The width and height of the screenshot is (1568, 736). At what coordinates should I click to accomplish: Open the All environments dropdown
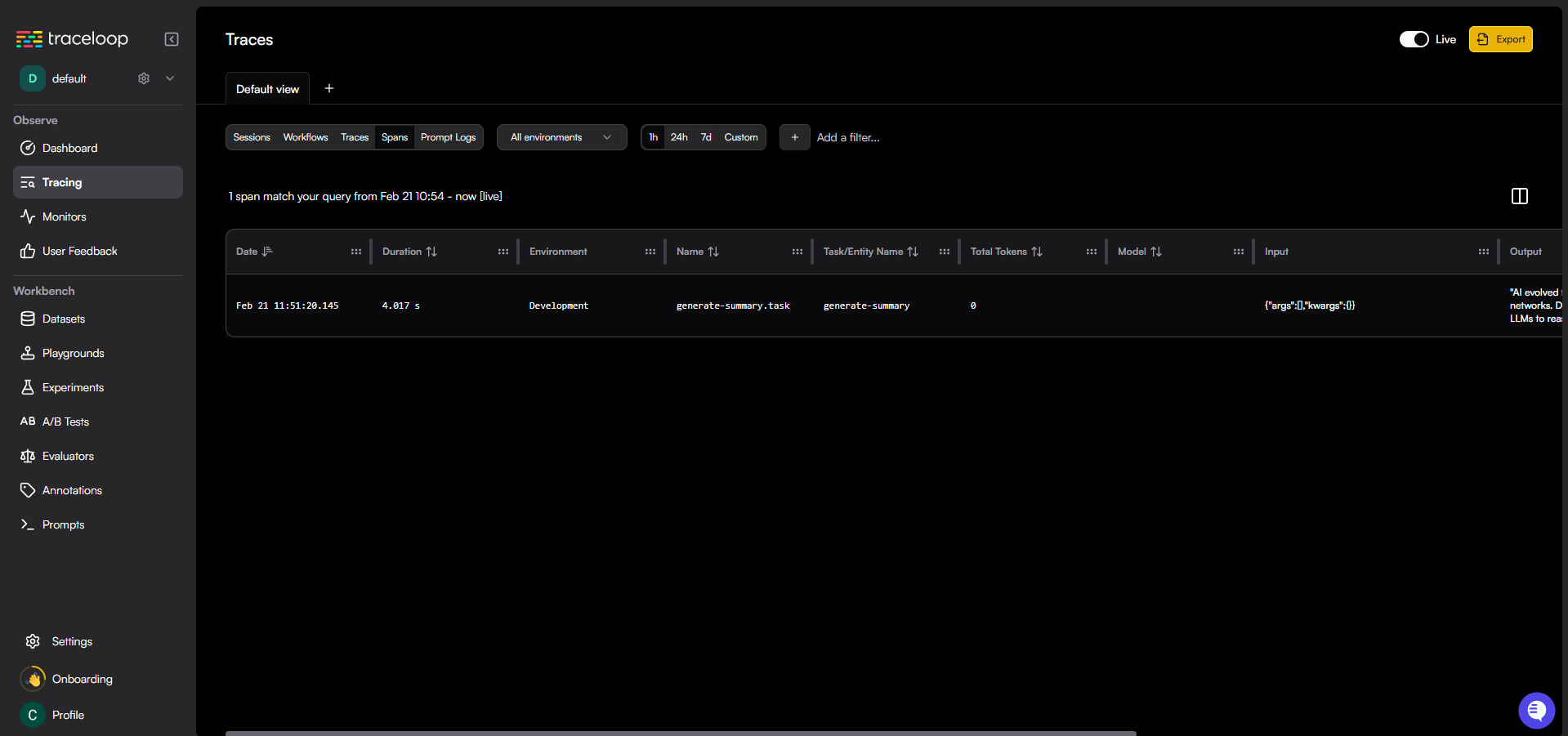(x=561, y=137)
